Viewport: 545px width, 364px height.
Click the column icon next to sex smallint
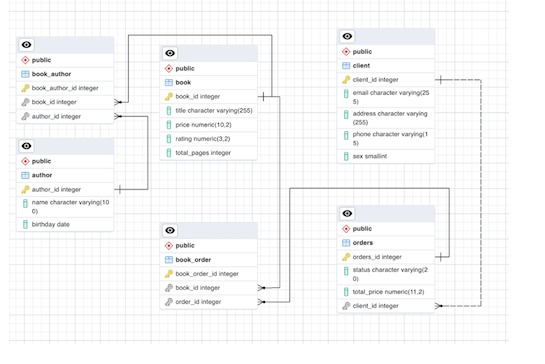click(346, 156)
